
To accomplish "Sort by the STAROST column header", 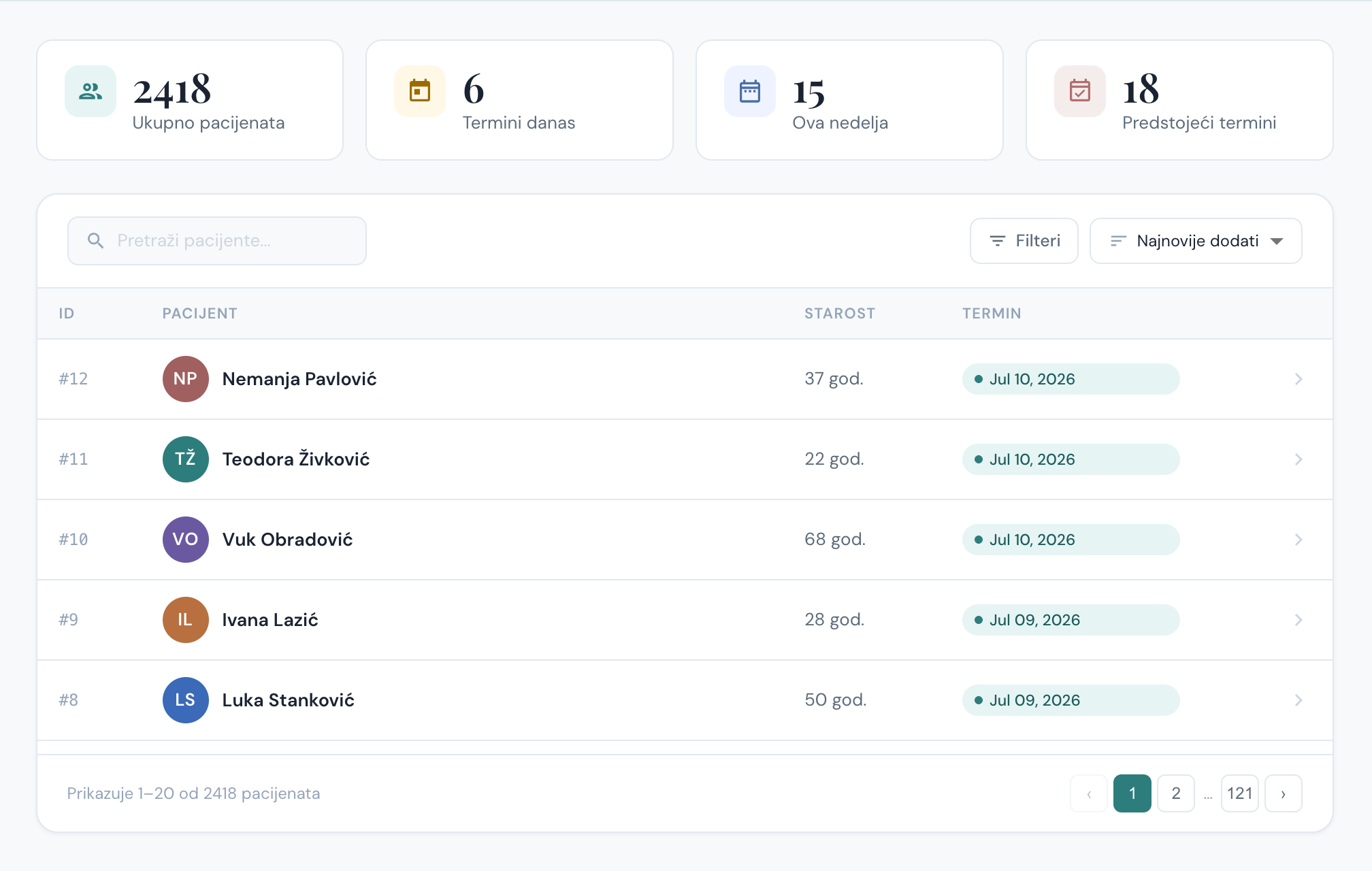I will click(x=840, y=314).
